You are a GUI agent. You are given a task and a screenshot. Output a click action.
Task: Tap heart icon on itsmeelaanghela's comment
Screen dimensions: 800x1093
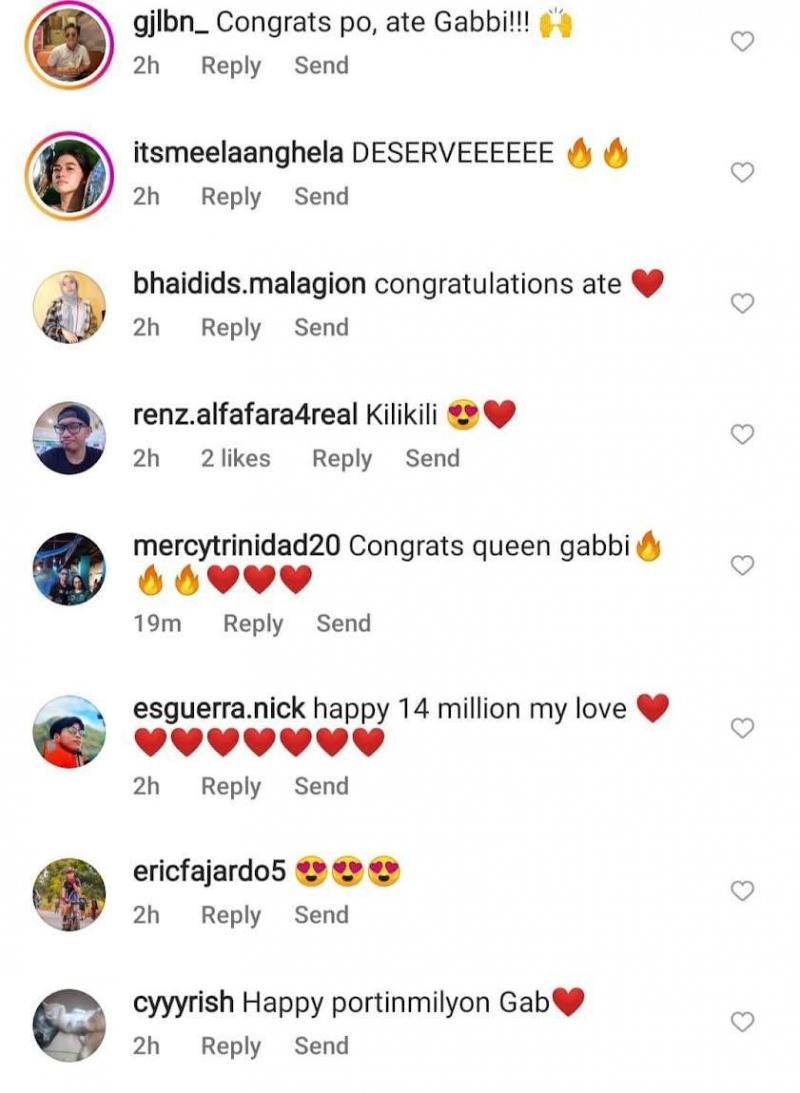742,173
